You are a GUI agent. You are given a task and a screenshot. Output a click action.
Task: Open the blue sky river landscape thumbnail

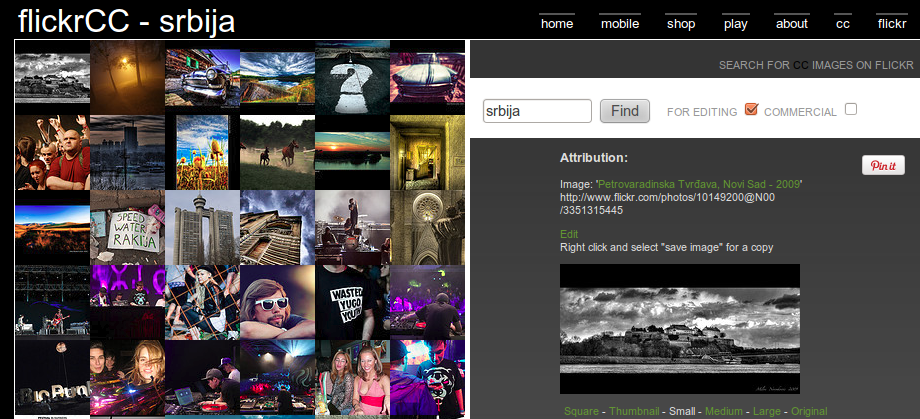point(278,77)
